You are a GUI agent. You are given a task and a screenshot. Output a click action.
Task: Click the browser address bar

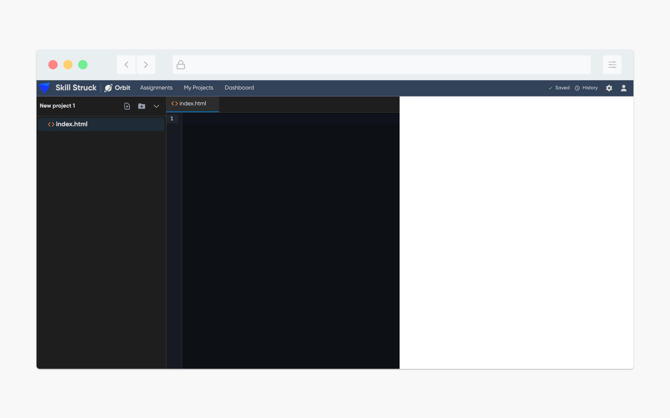(382, 65)
